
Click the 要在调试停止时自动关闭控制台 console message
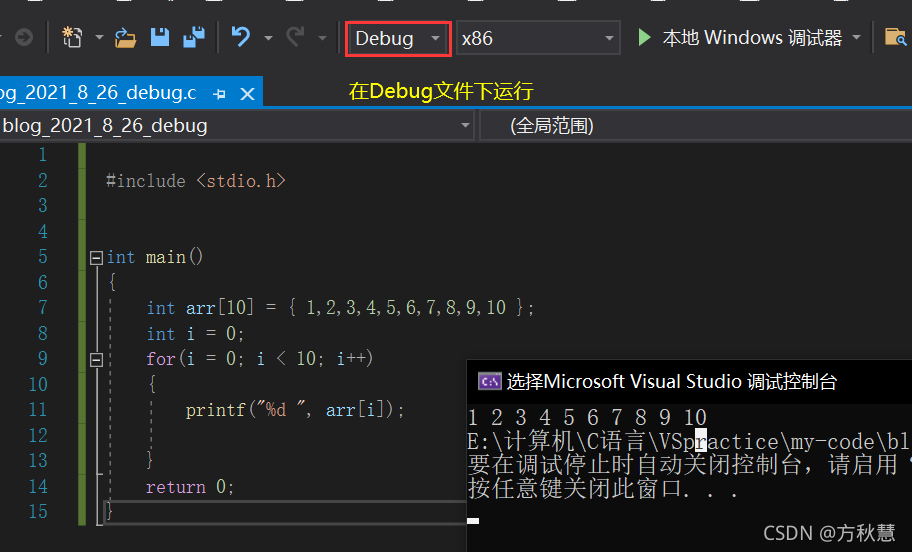689,465
